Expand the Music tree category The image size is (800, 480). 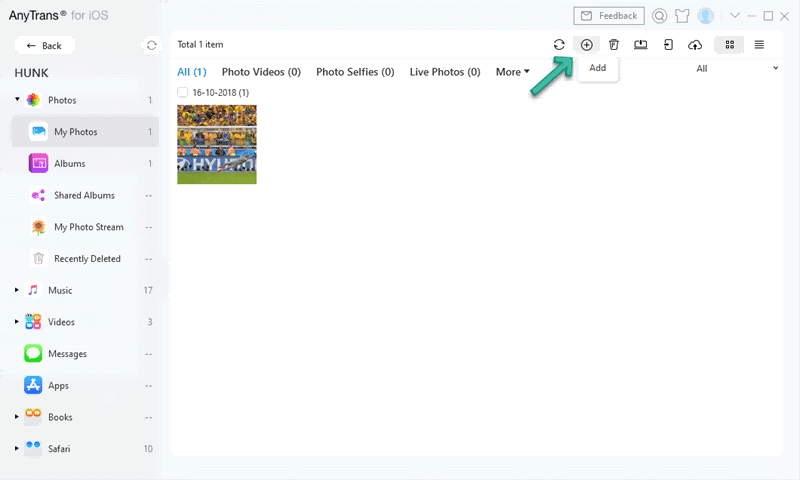tap(17, 290)
